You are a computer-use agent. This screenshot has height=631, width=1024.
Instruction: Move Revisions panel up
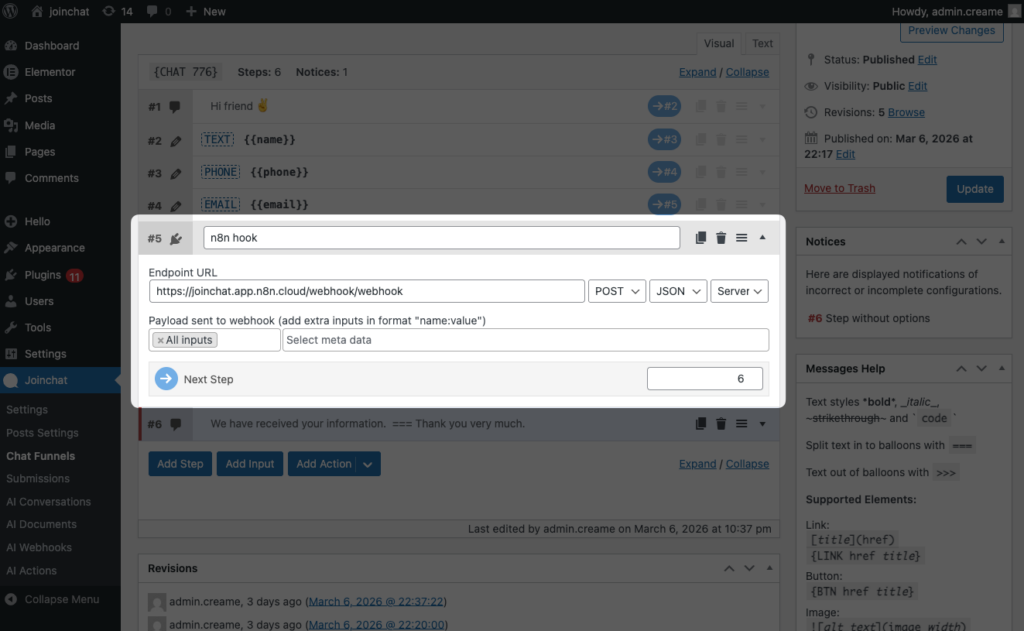tap(729, 569)
